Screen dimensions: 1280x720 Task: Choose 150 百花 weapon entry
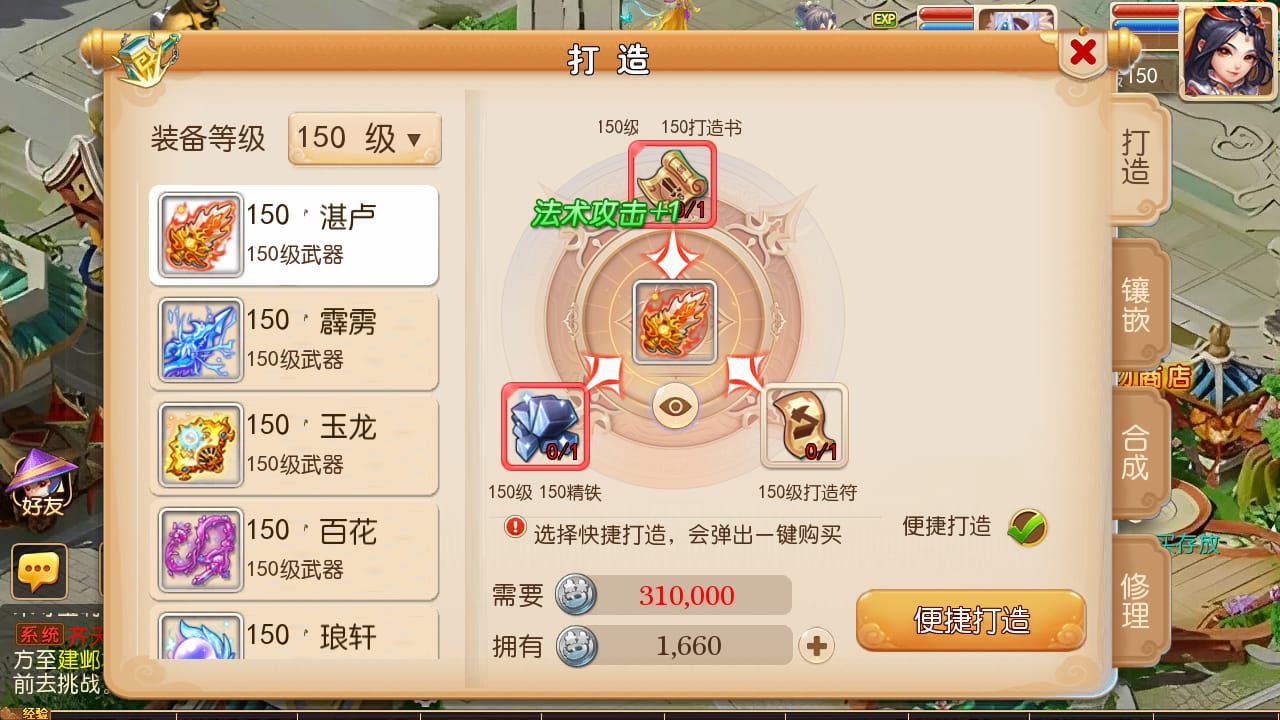click(294, 550)
